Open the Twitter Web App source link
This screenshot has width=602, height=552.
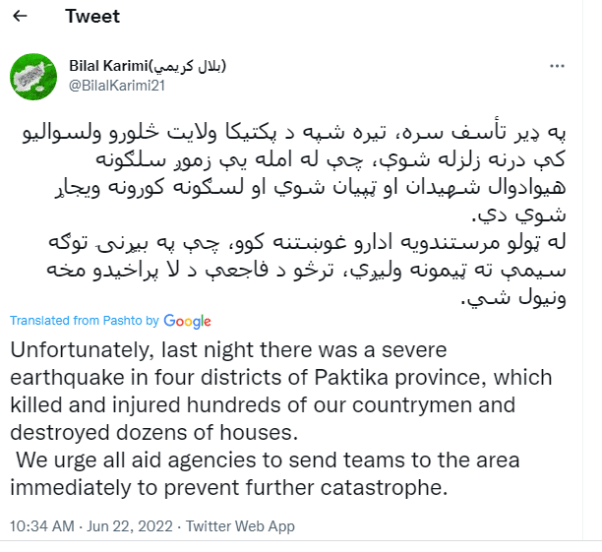240,526
